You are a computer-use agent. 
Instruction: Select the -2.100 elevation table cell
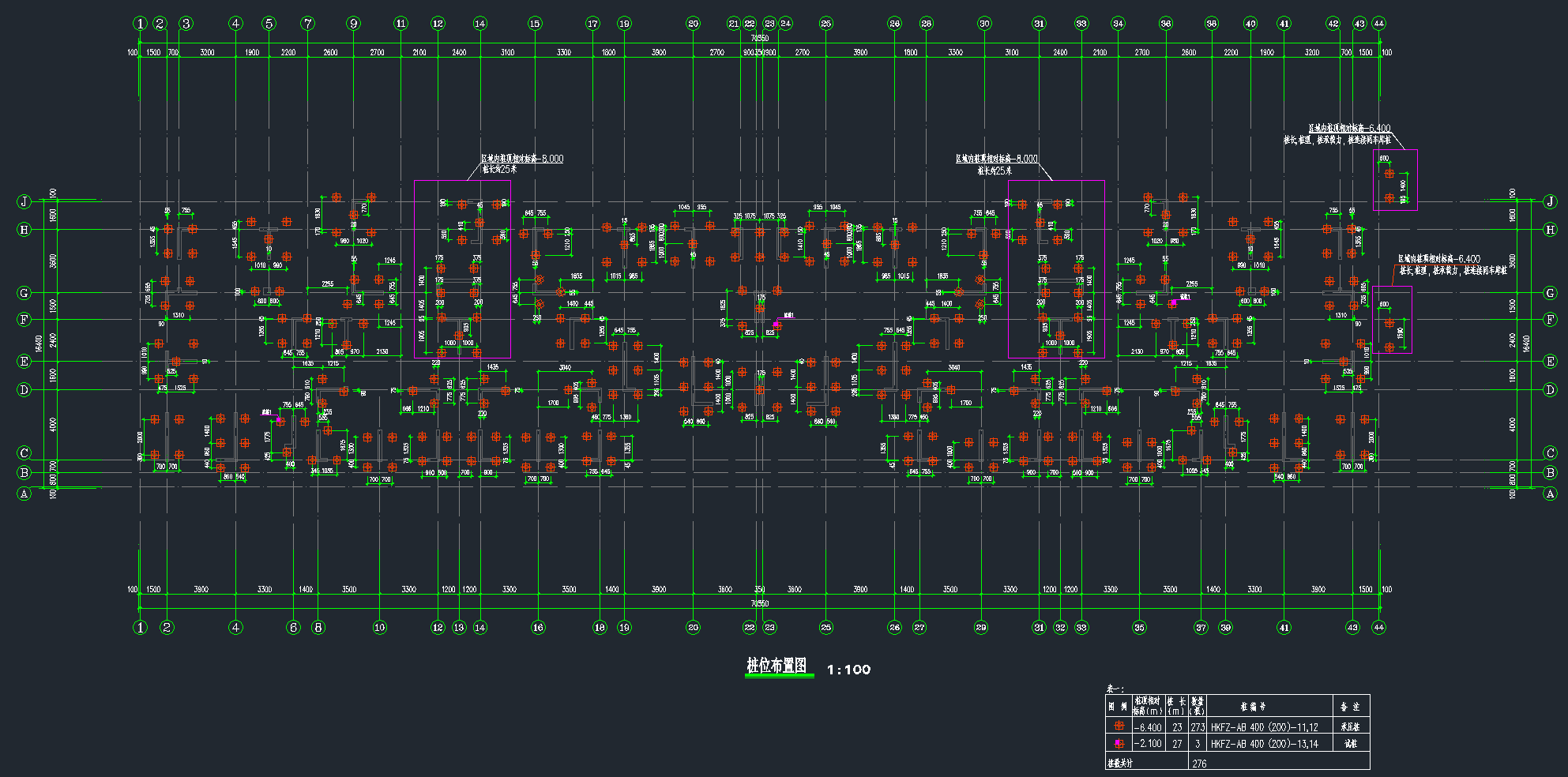(1148, 744)
